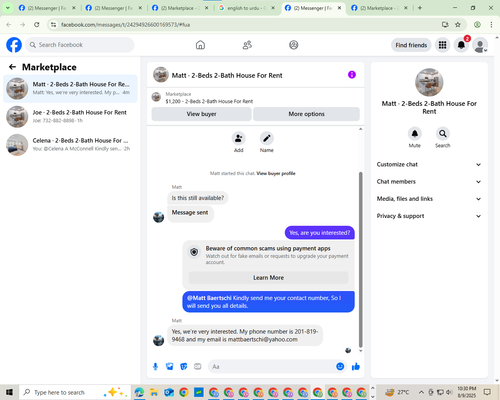Open the Facebook logo home link
The width and height of the screenshot is (500, 400).
pos(14,45)
